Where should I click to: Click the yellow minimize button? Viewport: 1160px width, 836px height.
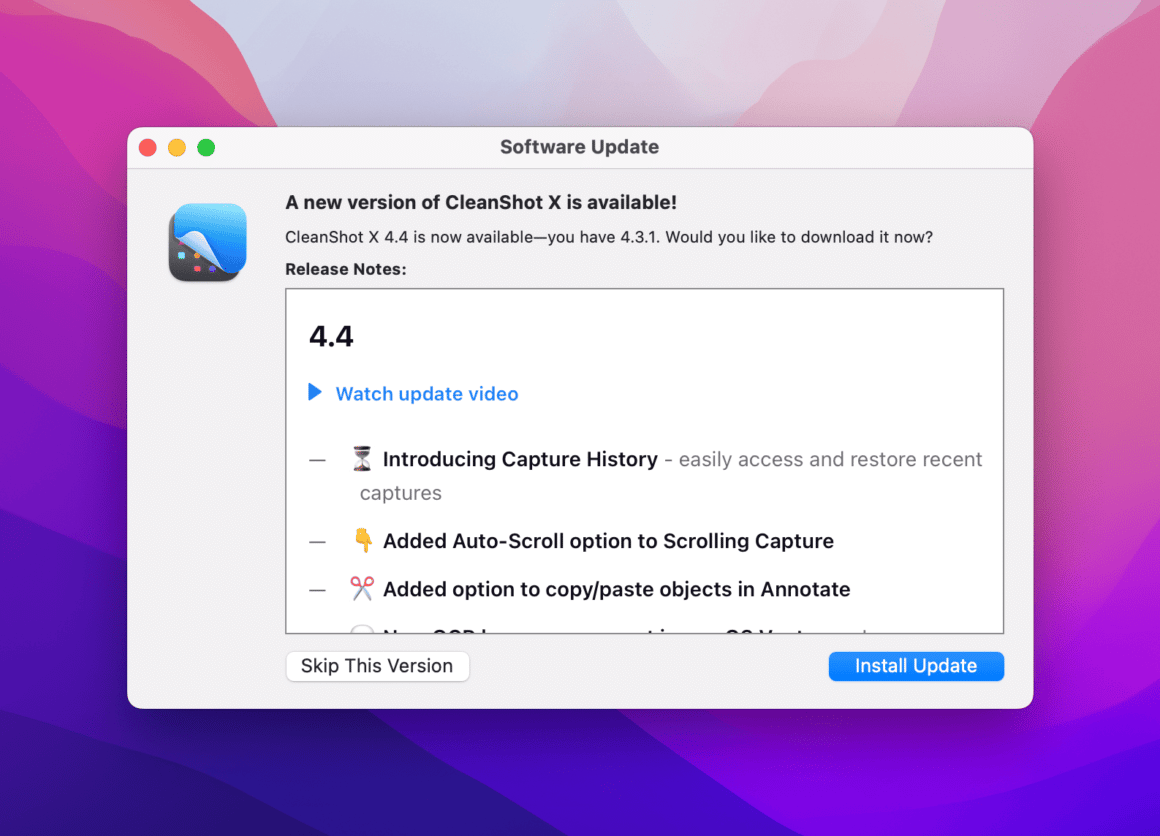[177, 146]
